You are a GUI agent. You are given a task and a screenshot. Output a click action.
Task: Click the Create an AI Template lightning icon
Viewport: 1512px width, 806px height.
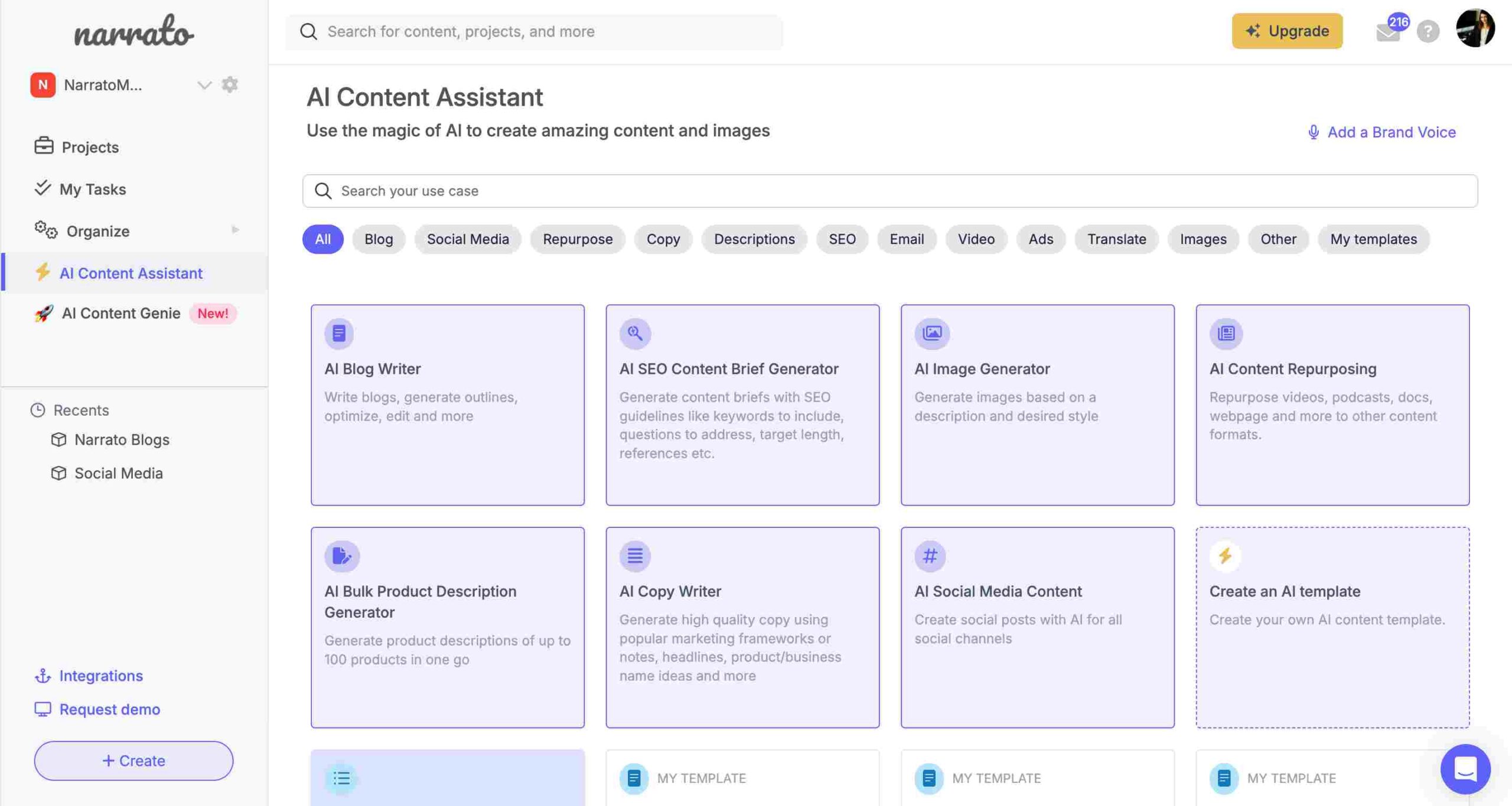[1225, 555]
